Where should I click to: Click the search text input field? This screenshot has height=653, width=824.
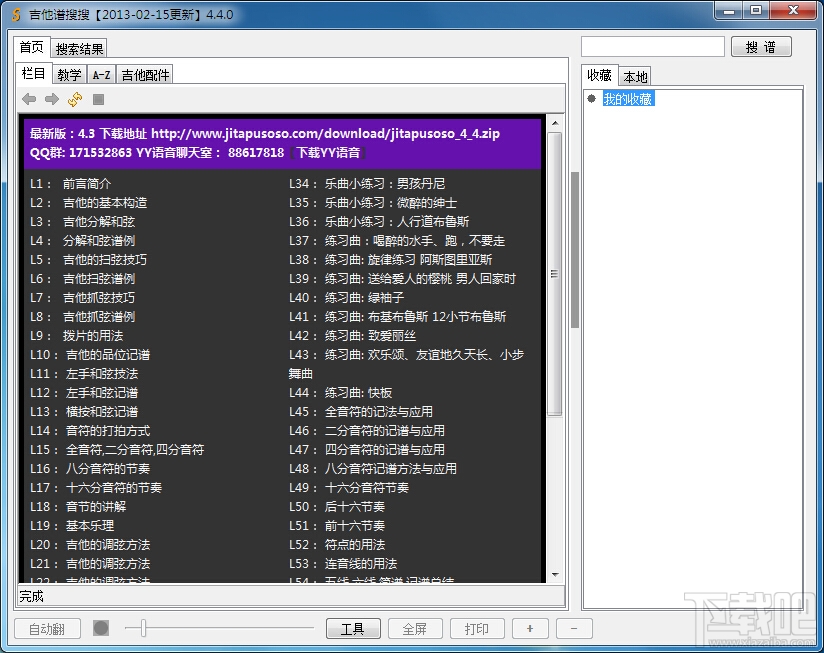pyautogui.click(x=653, y=46)
